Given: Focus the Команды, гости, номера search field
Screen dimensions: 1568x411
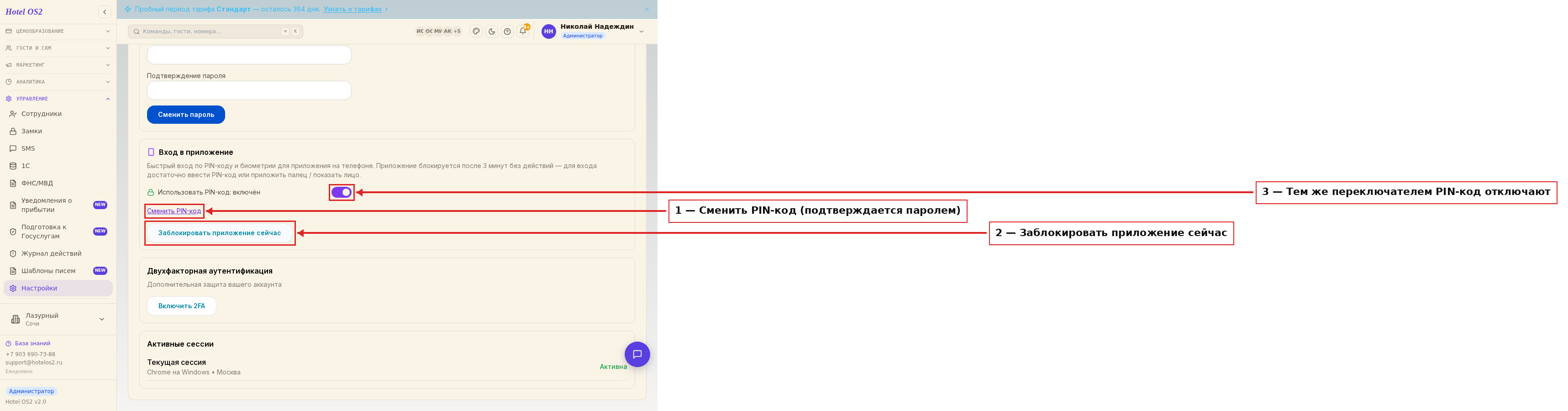Looking at the screenshot, I should point(216,32).
